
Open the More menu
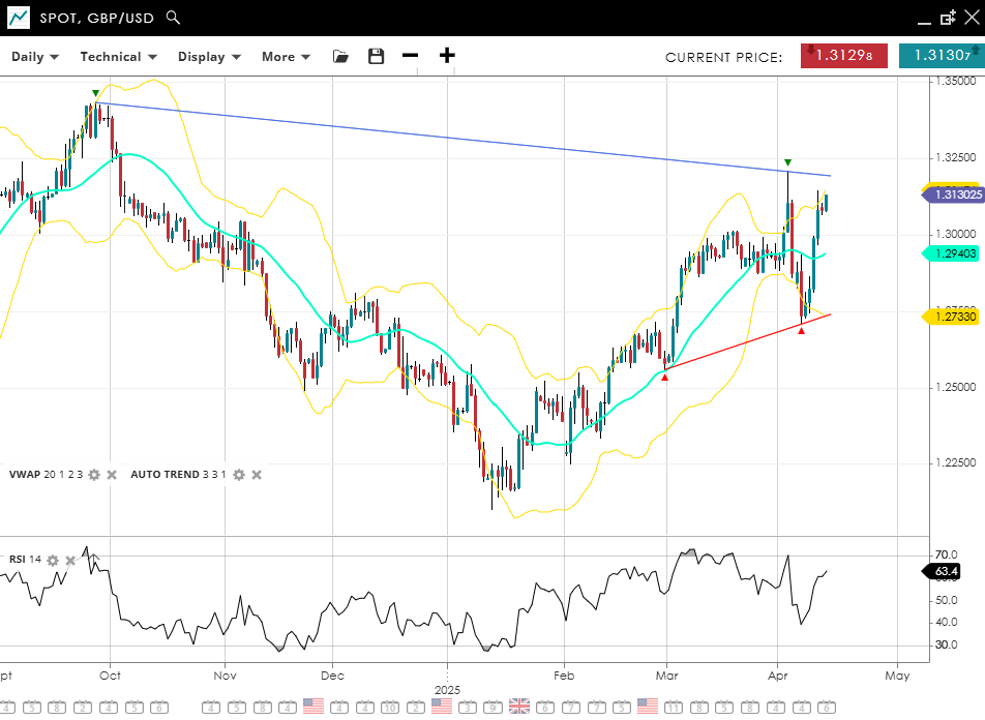click(286, 57)
